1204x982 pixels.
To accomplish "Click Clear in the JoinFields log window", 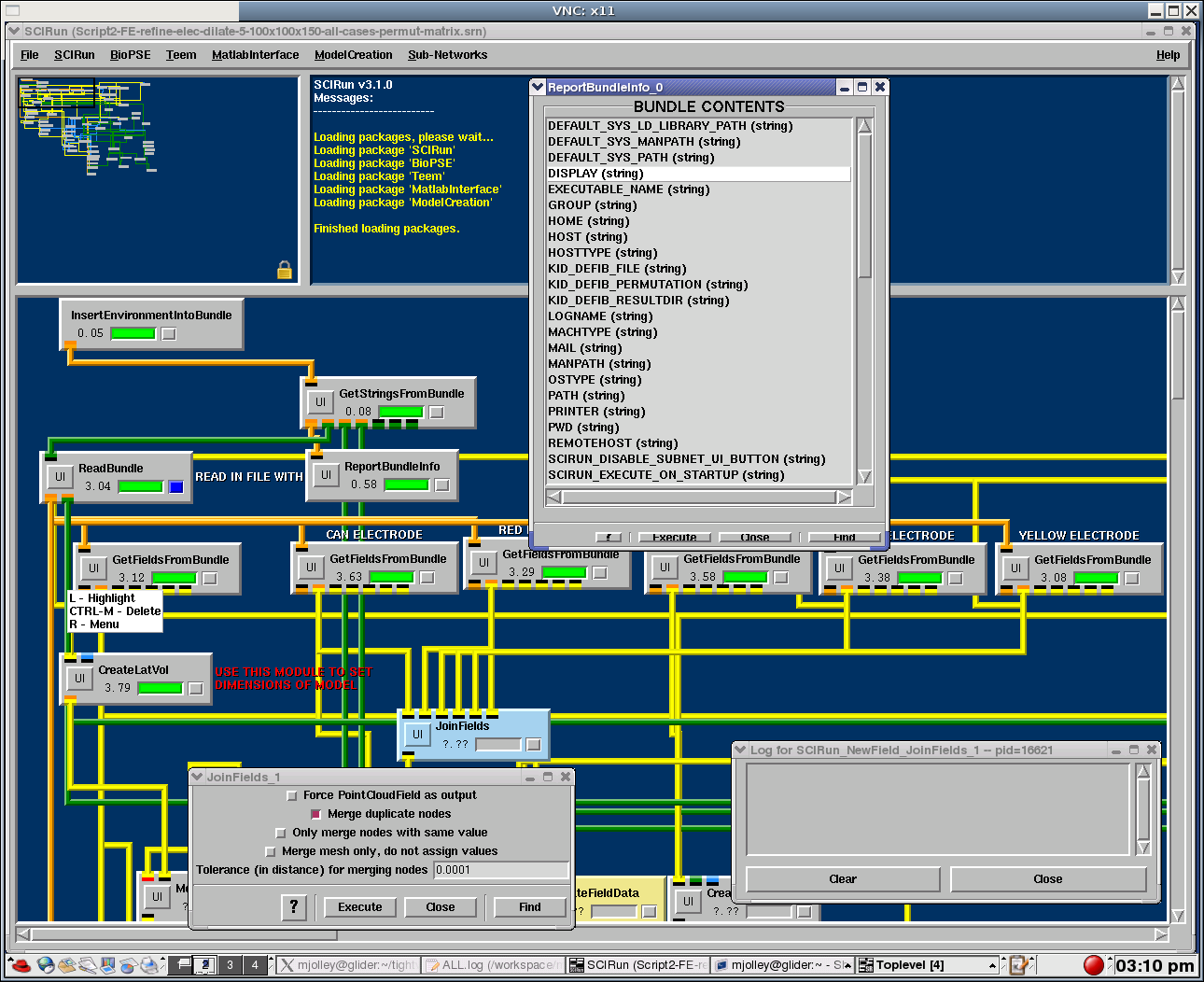I will click(x=842, y=879).
